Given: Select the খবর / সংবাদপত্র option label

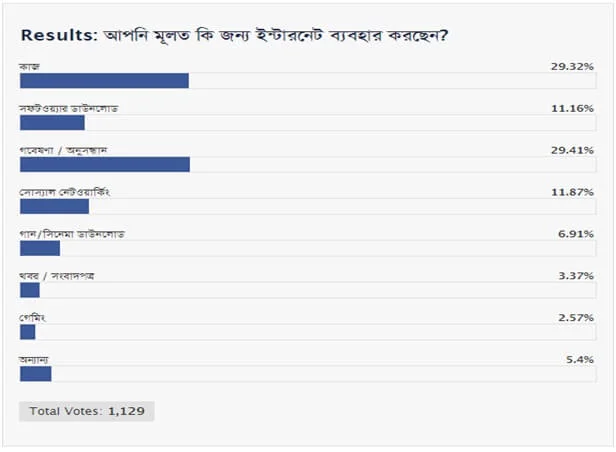Looking at the screenshot, I should click(56, 275).
